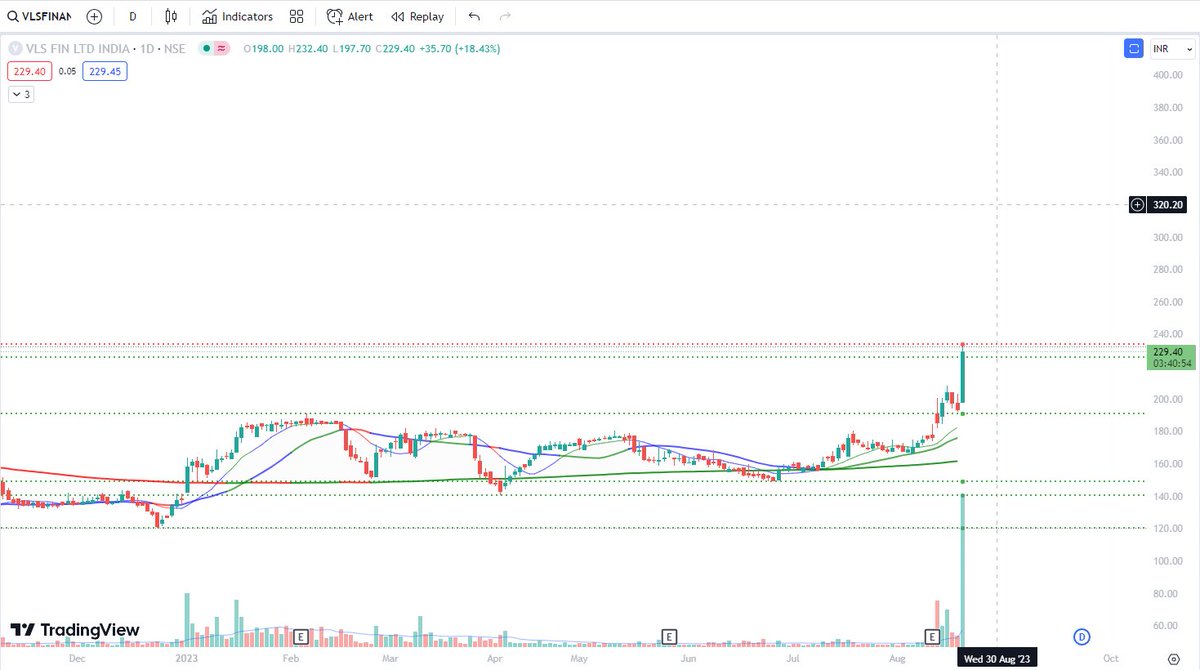Open symbol search for VLSFINANCE
The image size is (1200, 670).
coord(38,17)
